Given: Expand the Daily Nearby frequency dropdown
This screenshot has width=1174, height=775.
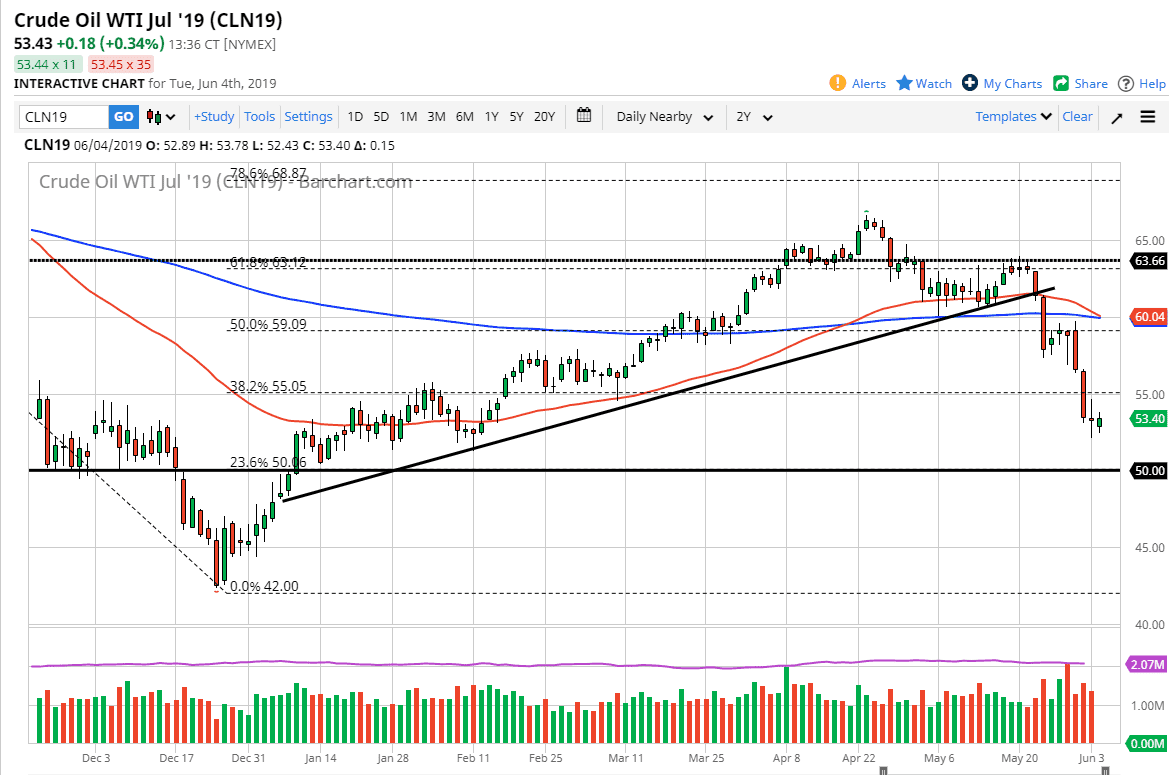Looking at the screenshot, I should pos(664,117).
